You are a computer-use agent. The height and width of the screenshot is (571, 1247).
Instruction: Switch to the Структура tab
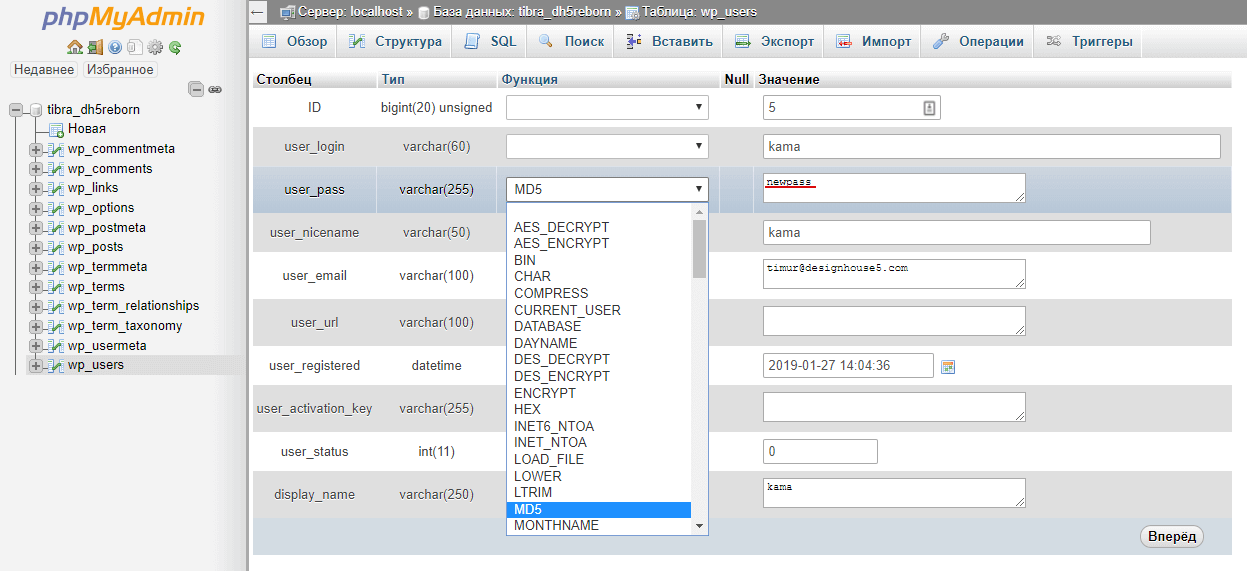pyautogui.click(x=396, y=42)
